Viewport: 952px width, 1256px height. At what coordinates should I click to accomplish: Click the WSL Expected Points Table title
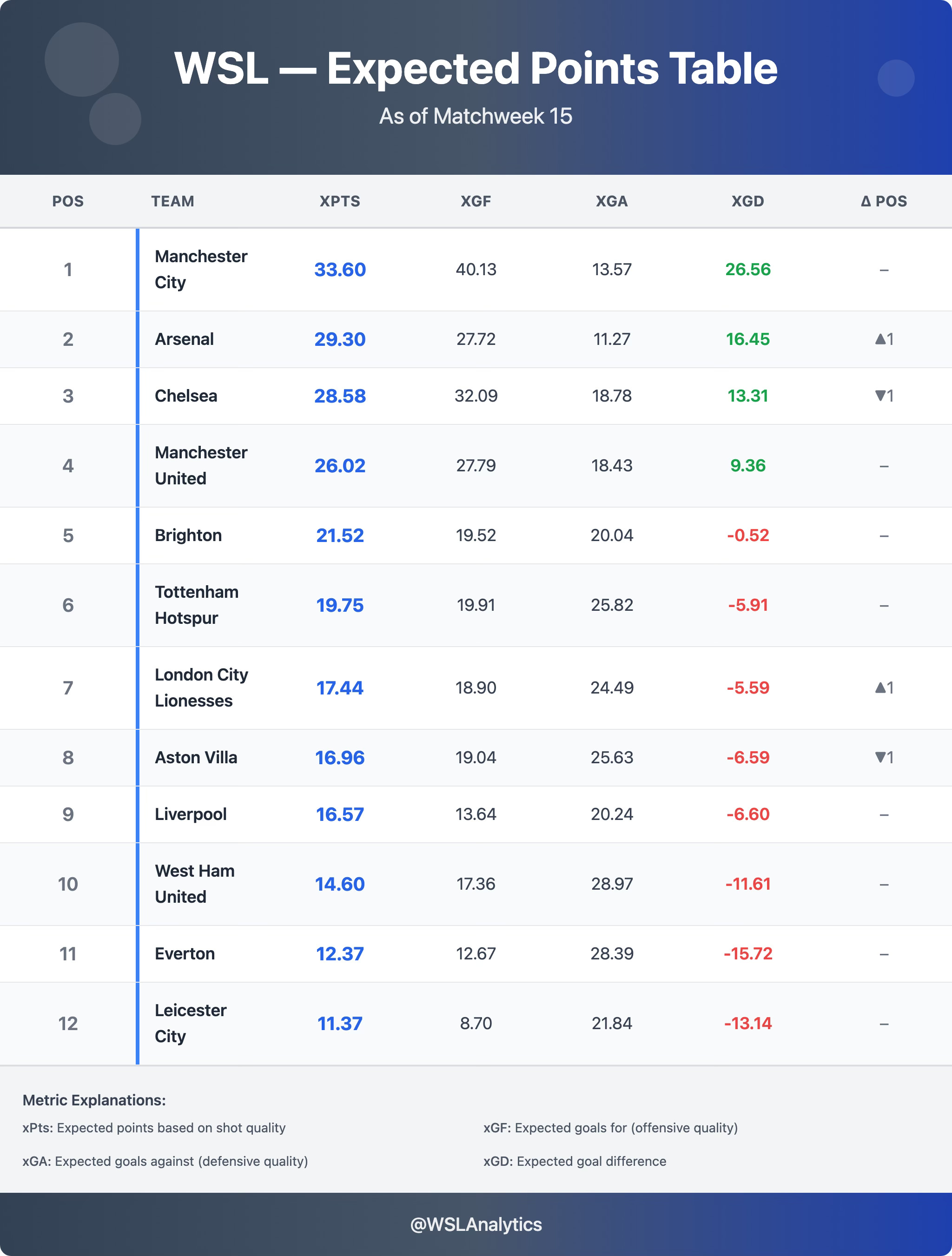[476, 68]
